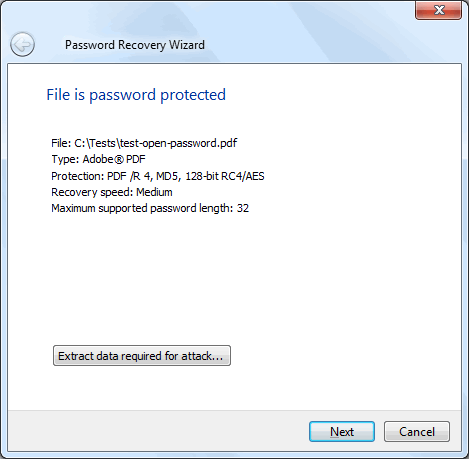This screenshot has height=459, width=469.
Task: Click the MD5 hash text in Protection line
Action: coord(168,176)
